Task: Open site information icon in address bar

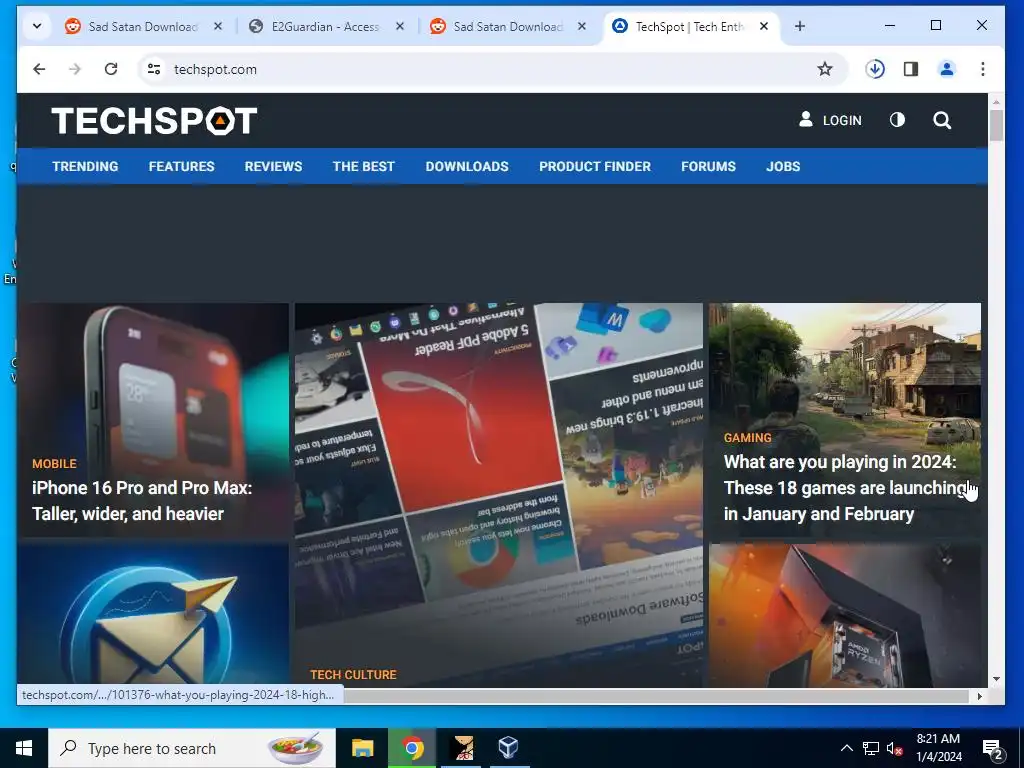Action: (x=154, y=69)
